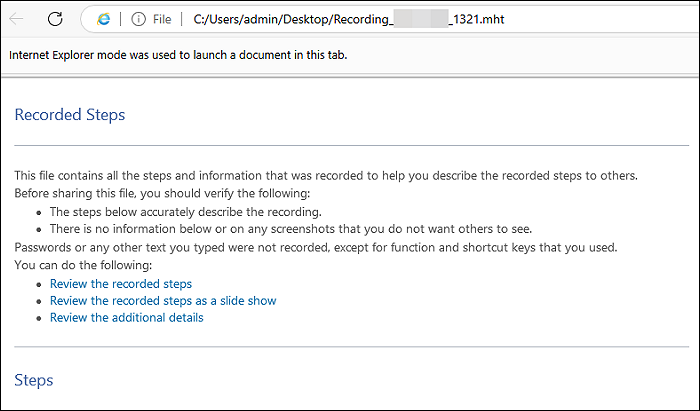The image size is (700, 411).
Task: Click the Internet Explorer mode notification message
Action: pos(177,54)
